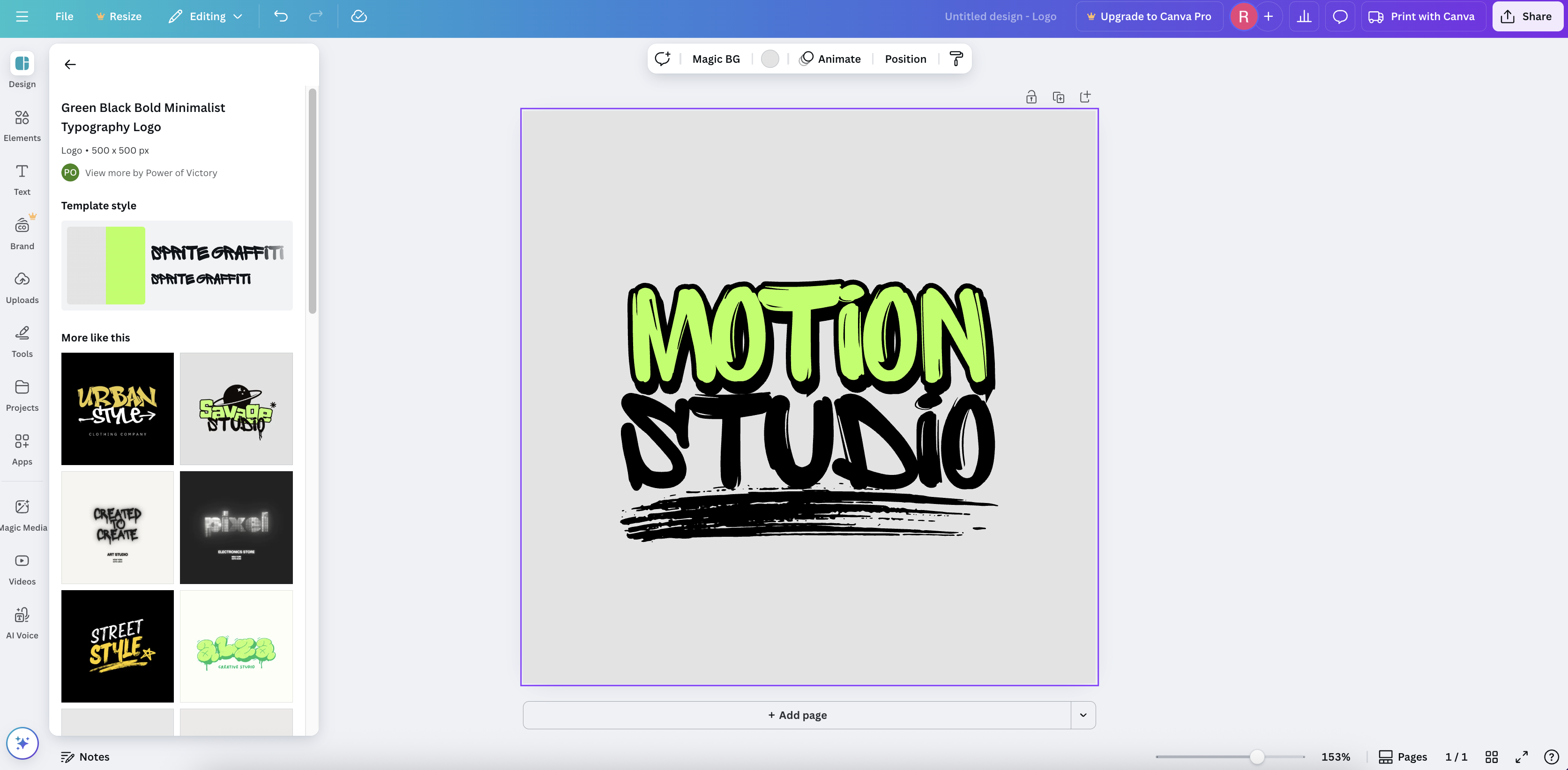Open the Tools panel
The height and width of the screenshot is (770, 1568).
click(22, 341)
